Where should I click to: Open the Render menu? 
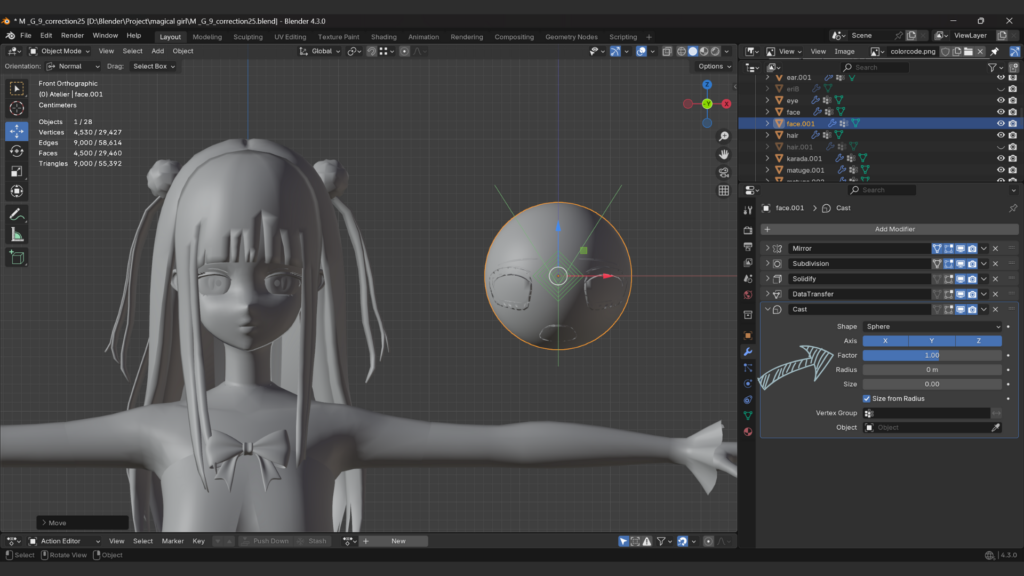coord(73,35)
